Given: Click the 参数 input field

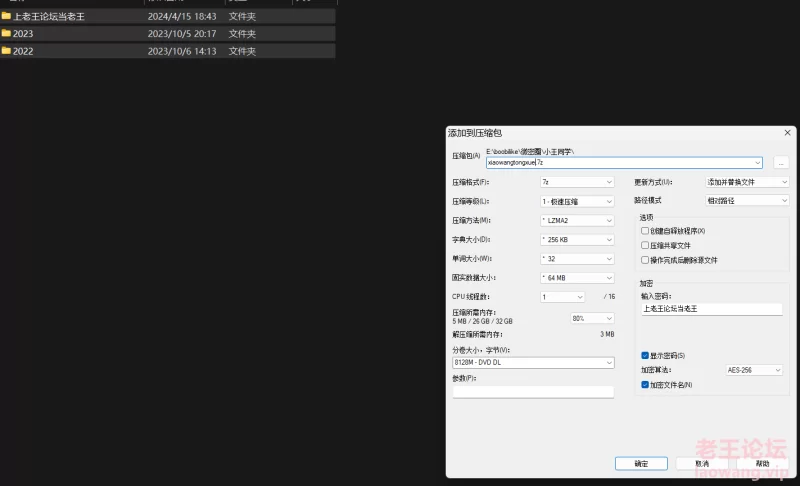Looking at the screenshot, I should (533, 392).
